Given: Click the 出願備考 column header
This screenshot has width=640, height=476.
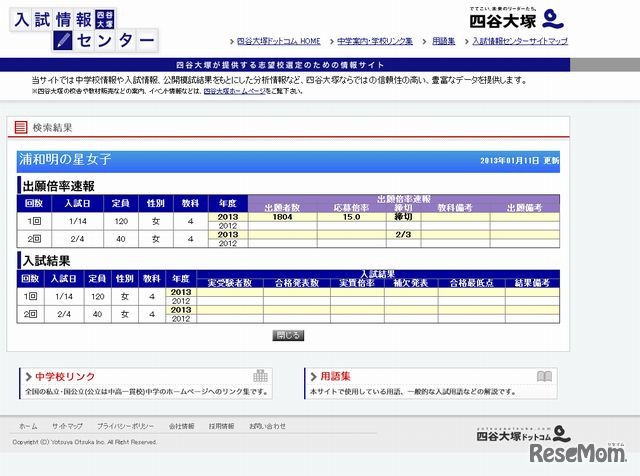Looking at the screenshot, I should pyautogui.click(x=524, y=207).
